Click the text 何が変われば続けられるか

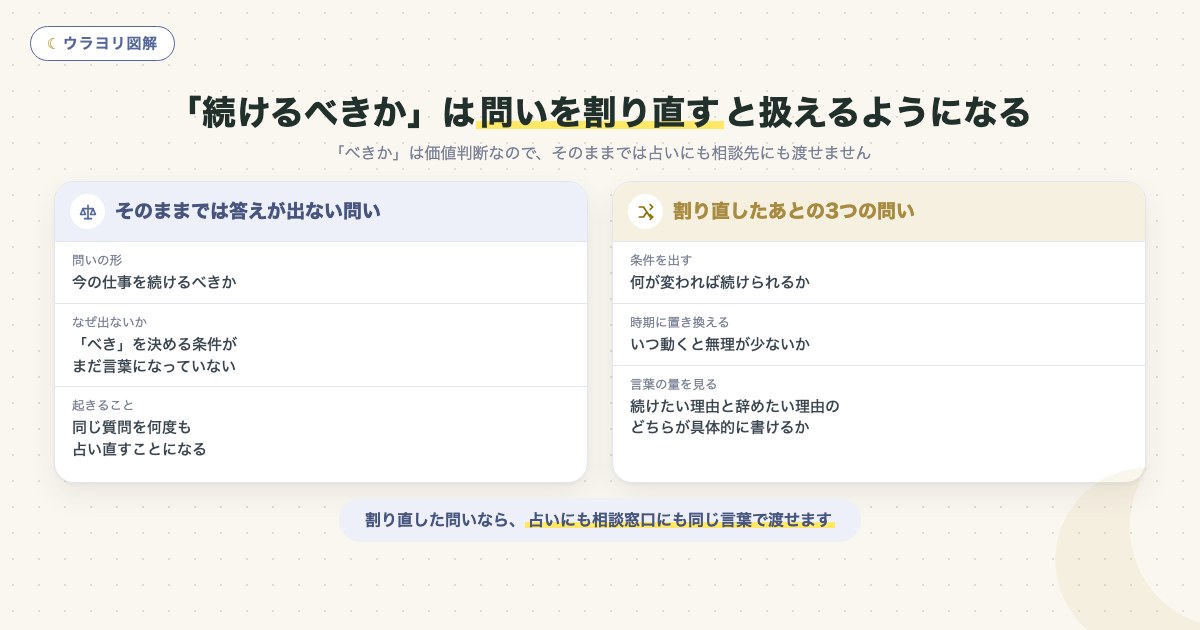coord(719,282)
